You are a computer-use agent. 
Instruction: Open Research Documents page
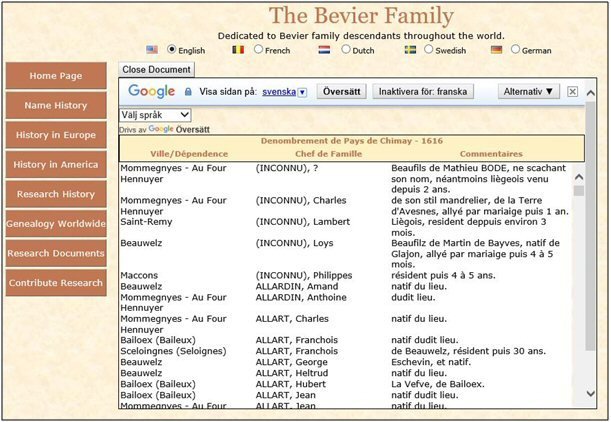pyautogui.click(x=56, y=253)
